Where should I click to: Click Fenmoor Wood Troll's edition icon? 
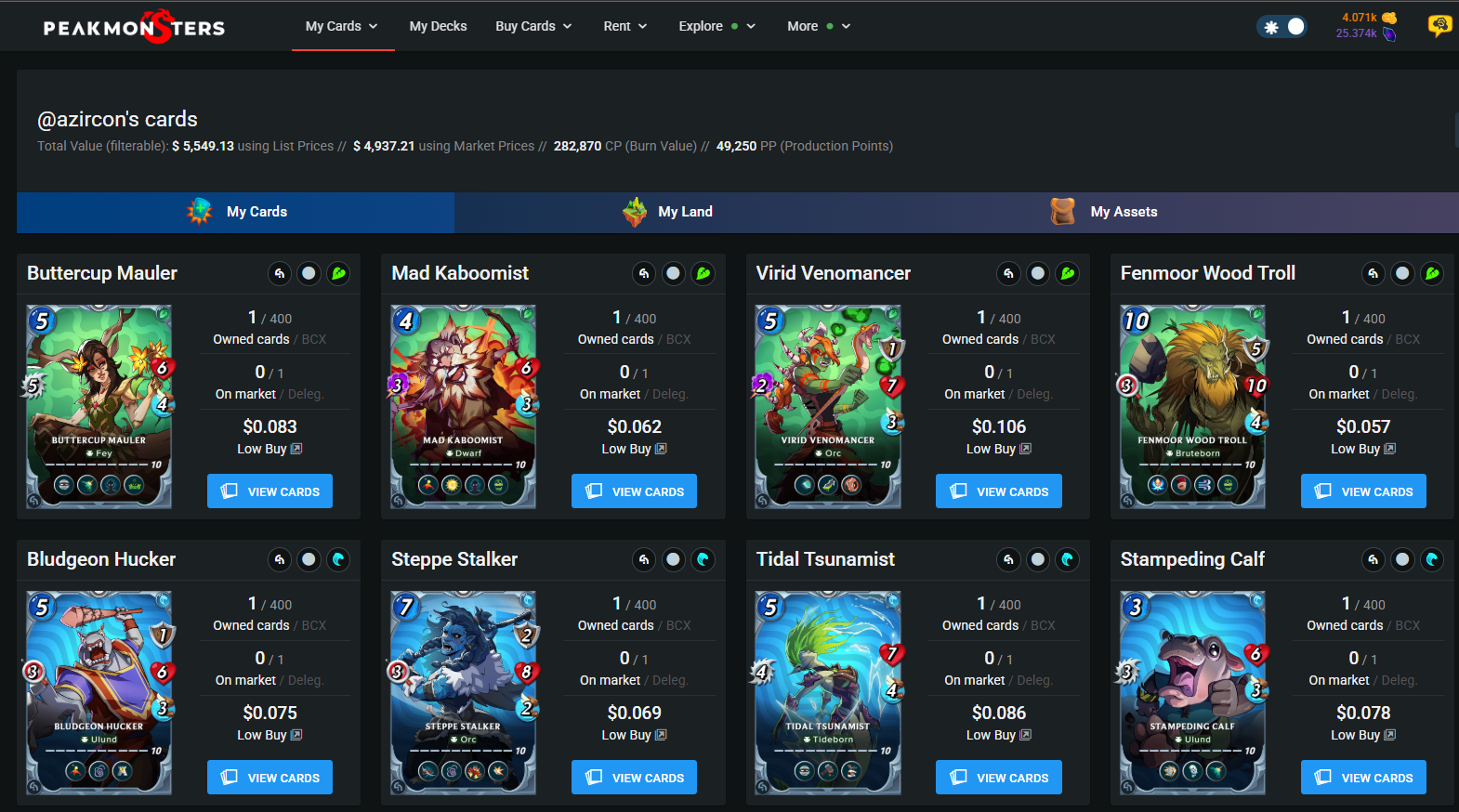1374,273
